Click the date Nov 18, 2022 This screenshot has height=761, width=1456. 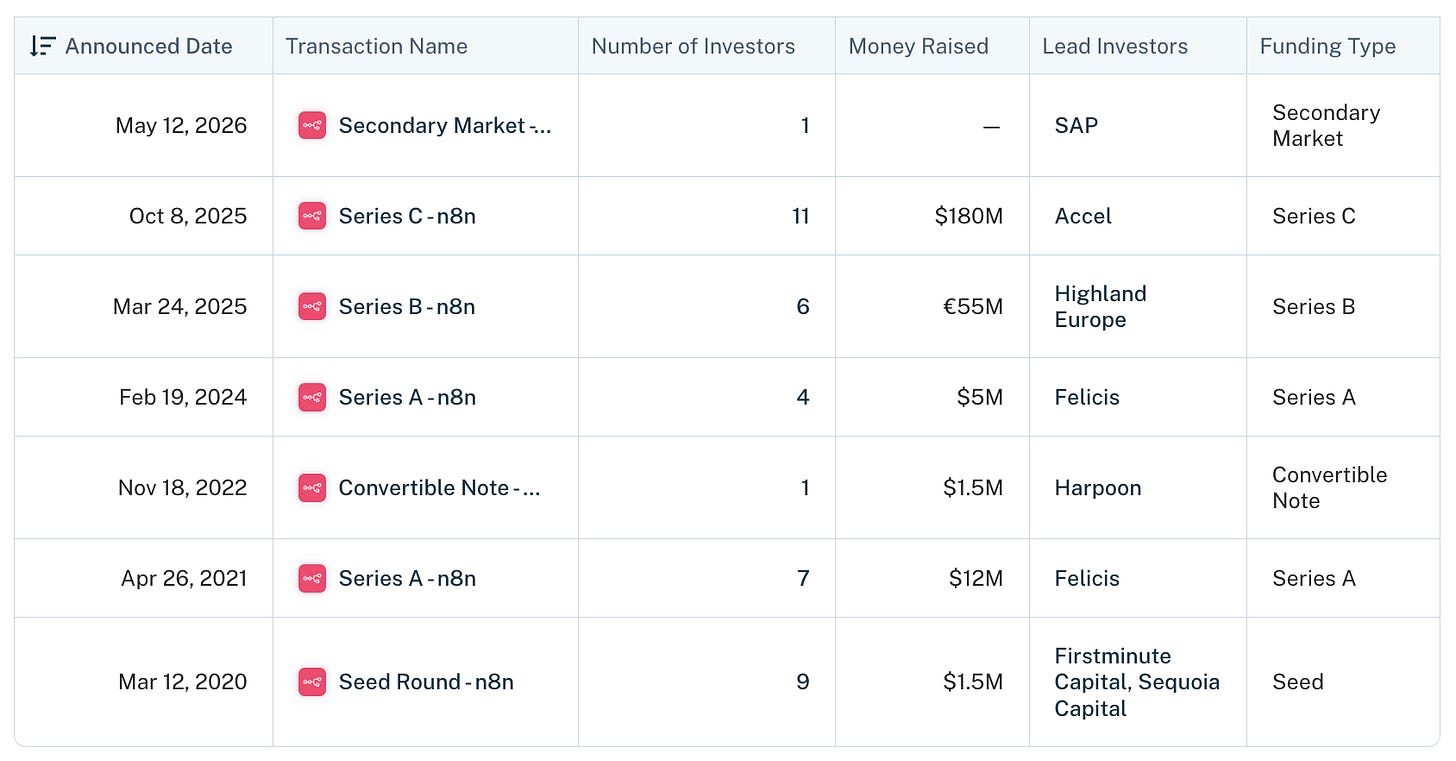coord(182,488)
